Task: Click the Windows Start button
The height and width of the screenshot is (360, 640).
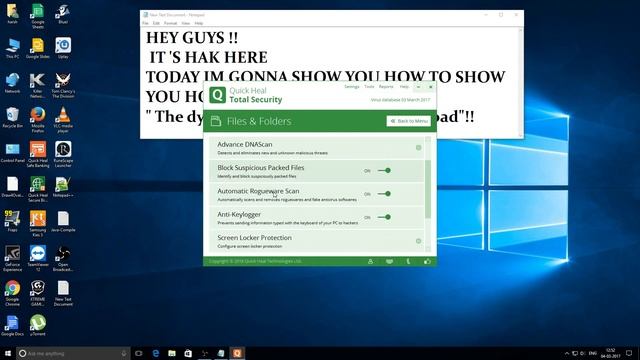Action: [8, 353]
